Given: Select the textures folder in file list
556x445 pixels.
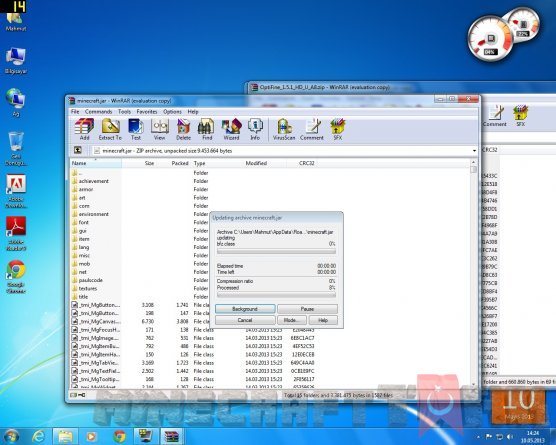Looking at the screenshot, I should 88,288.
